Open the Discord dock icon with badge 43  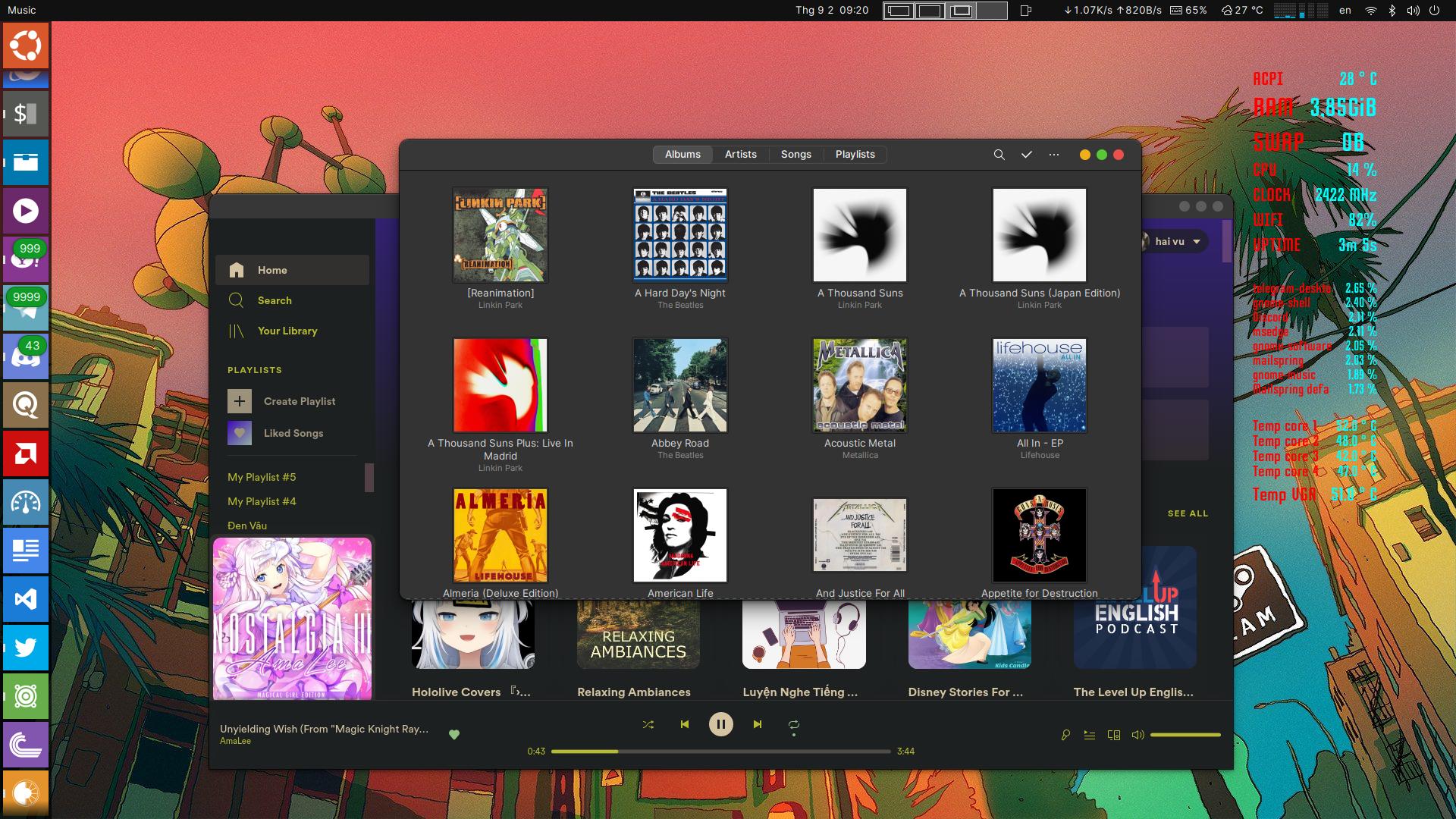(26, 356)
